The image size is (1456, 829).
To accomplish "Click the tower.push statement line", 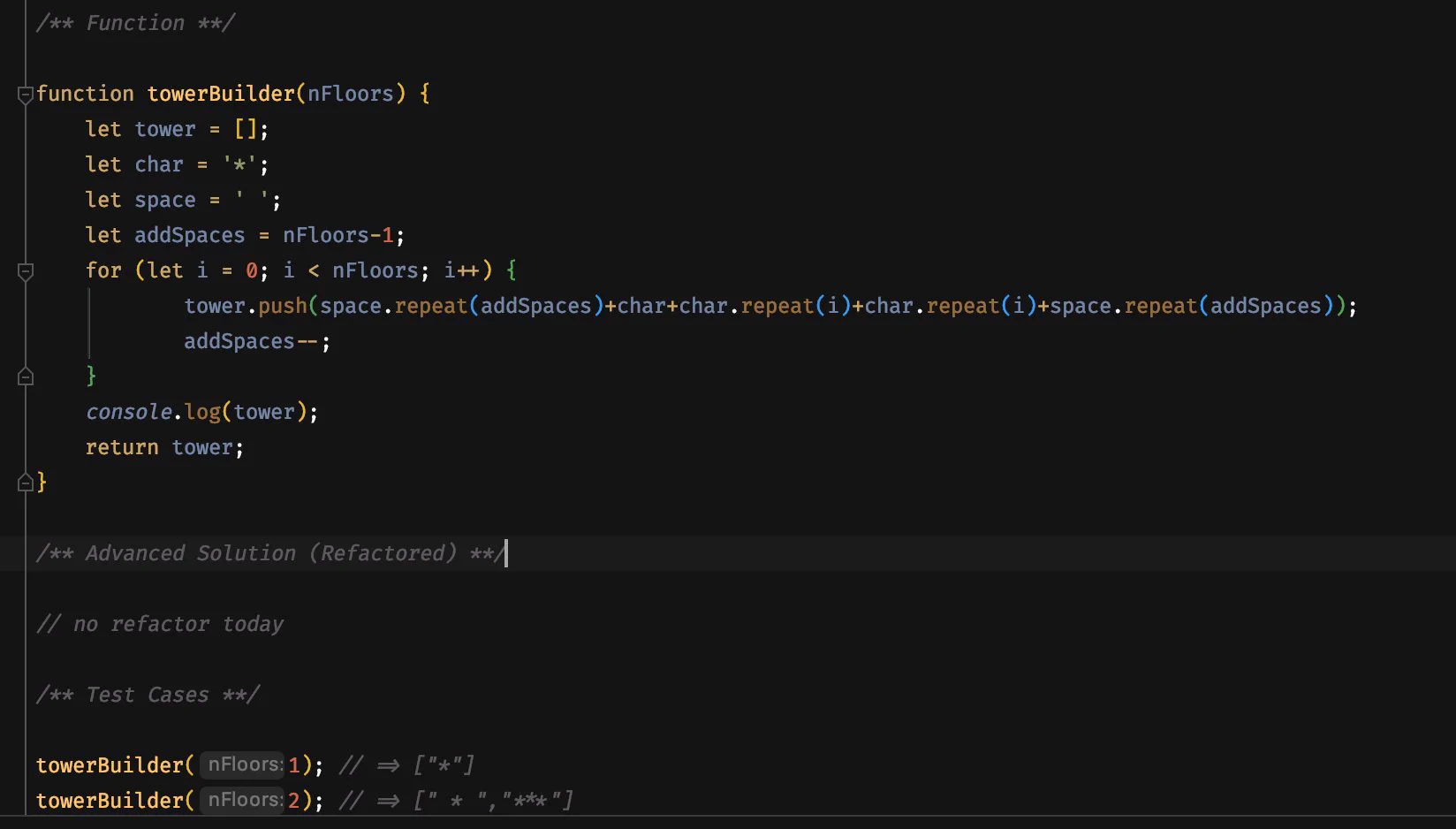I will tap(770, 306).
